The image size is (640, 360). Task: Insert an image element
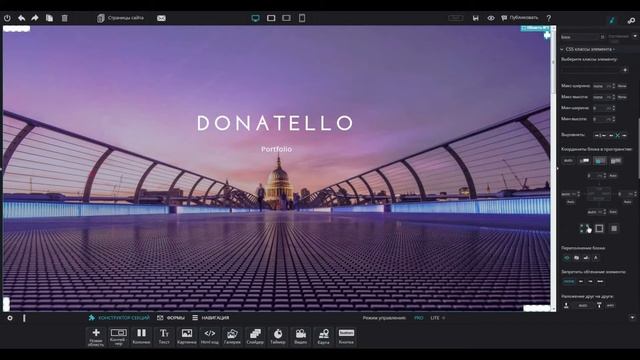[x=187, y=337]
